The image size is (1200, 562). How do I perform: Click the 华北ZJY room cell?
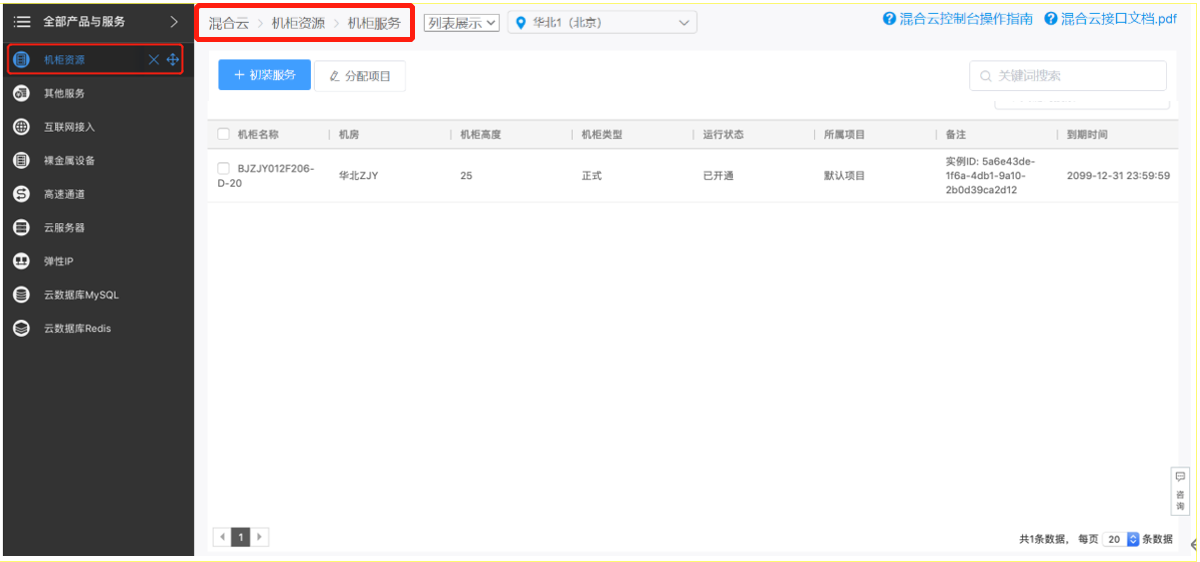coord(358,176)
